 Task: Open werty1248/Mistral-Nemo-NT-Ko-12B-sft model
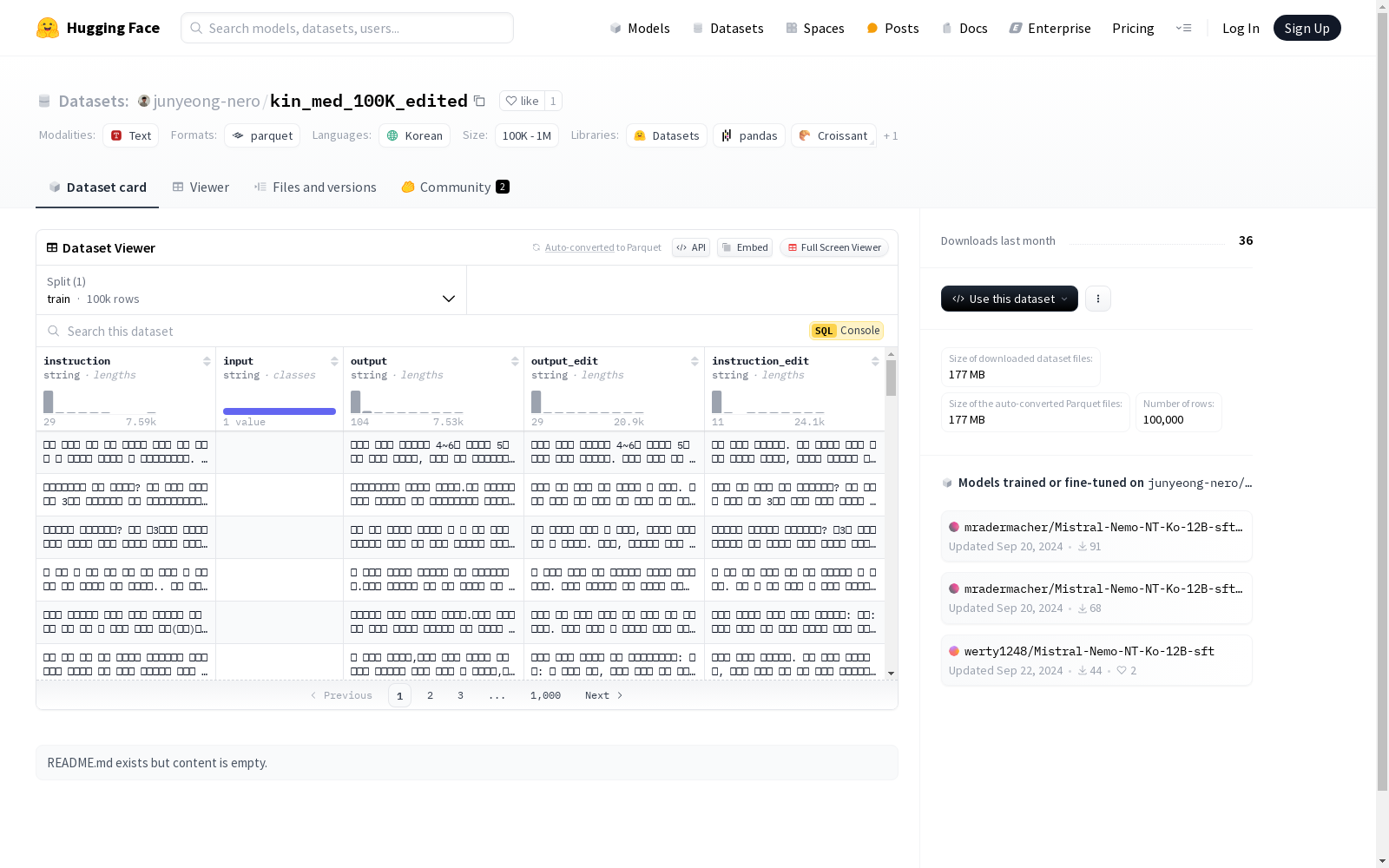coord(1096,661)
